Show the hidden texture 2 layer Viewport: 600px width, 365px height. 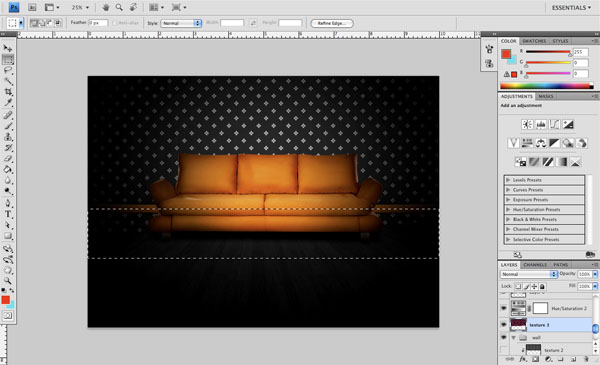(504, 350)
